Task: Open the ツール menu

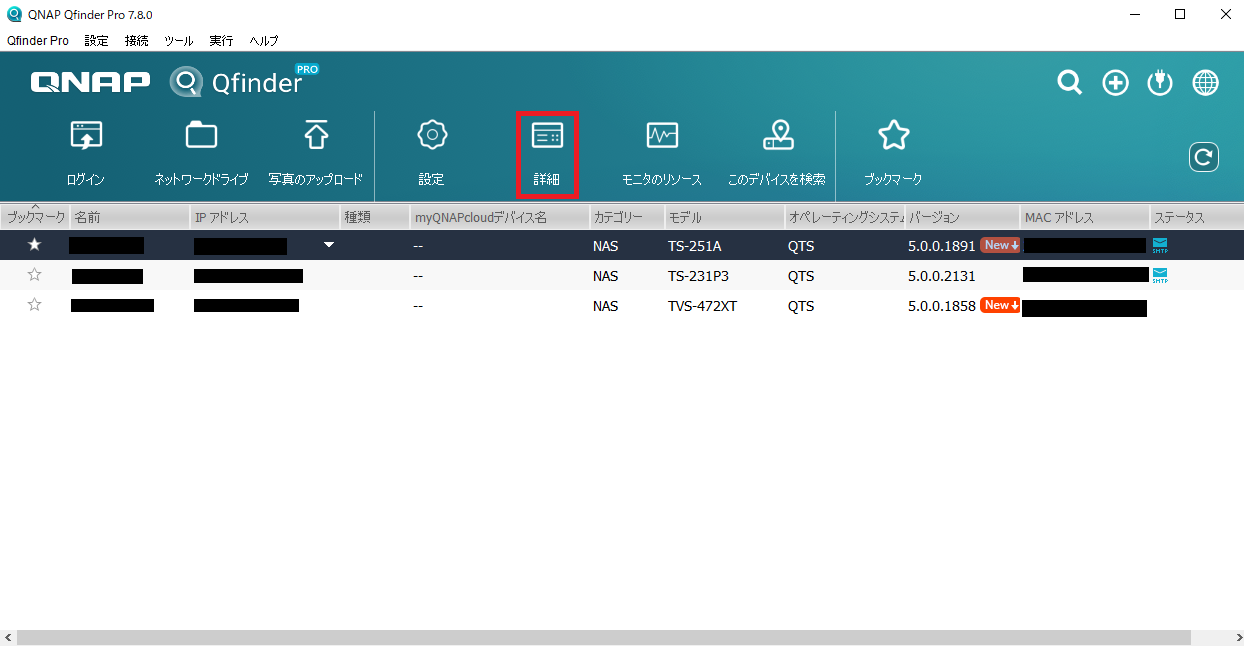Action: pyautogui.click(x=179, y=41)
